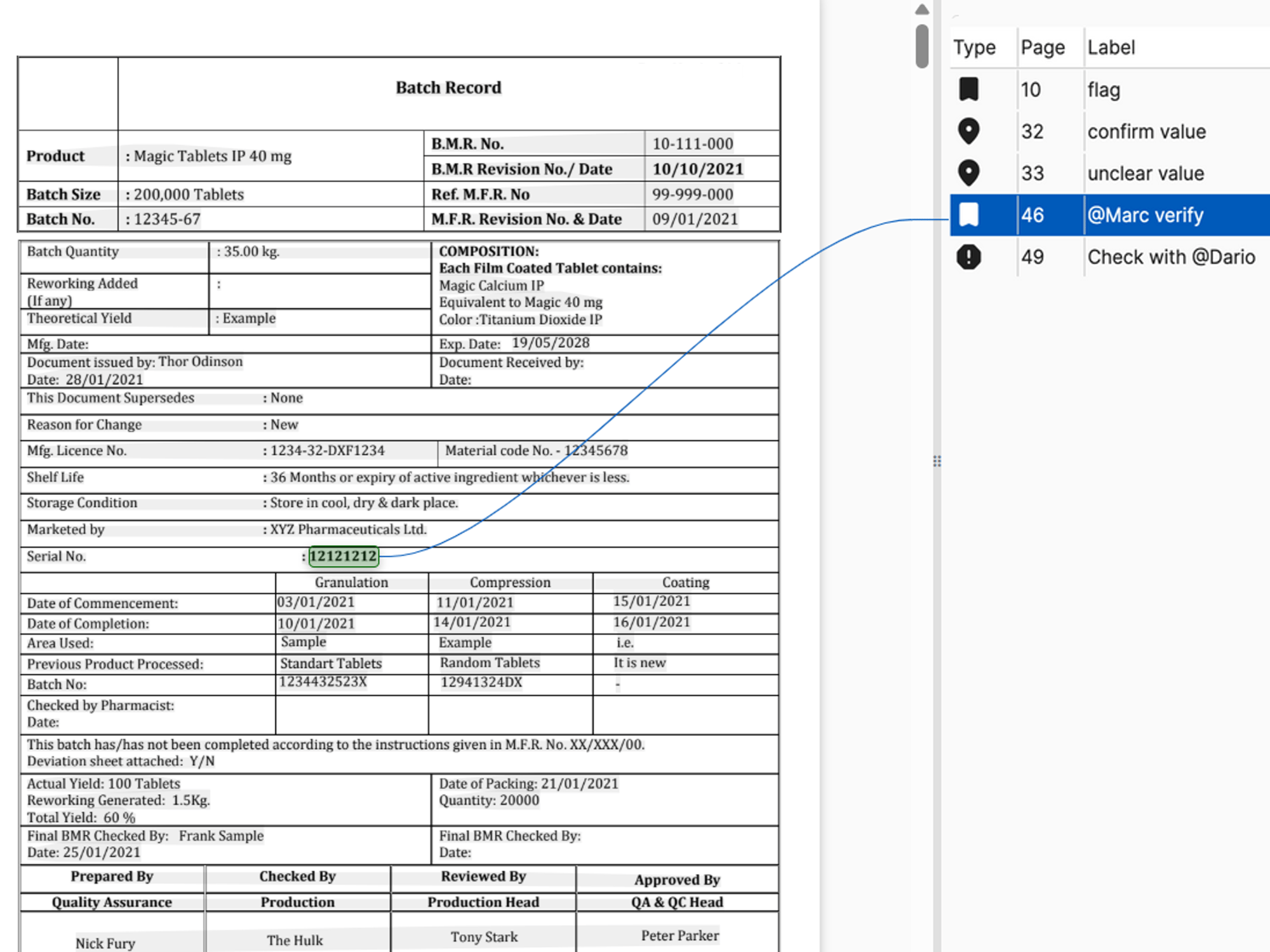Click the pin icon next to "unclear value"
The image size is (1270, 952).
(968, 173)
